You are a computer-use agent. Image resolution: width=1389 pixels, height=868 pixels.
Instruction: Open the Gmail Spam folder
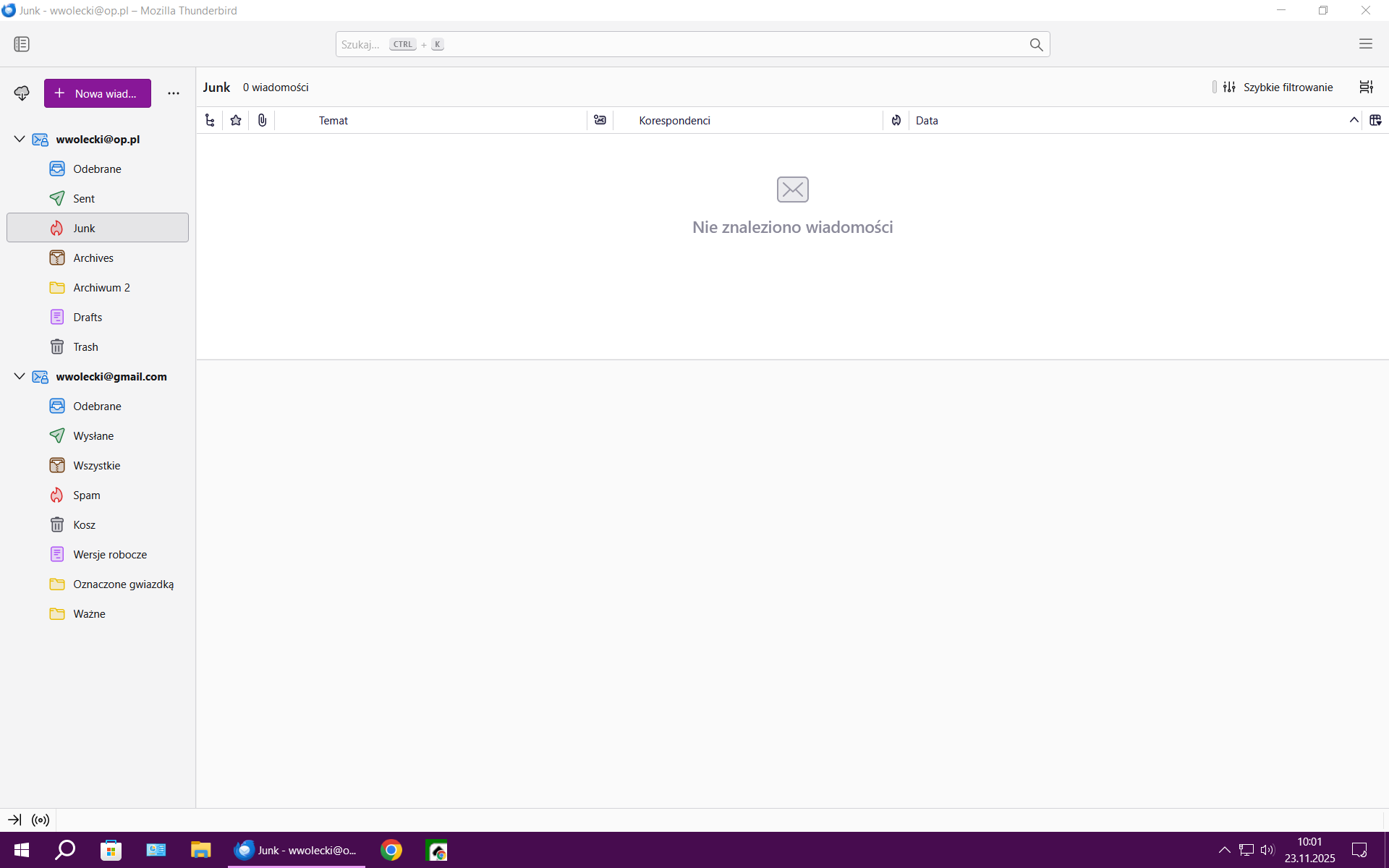pos(86,495)
